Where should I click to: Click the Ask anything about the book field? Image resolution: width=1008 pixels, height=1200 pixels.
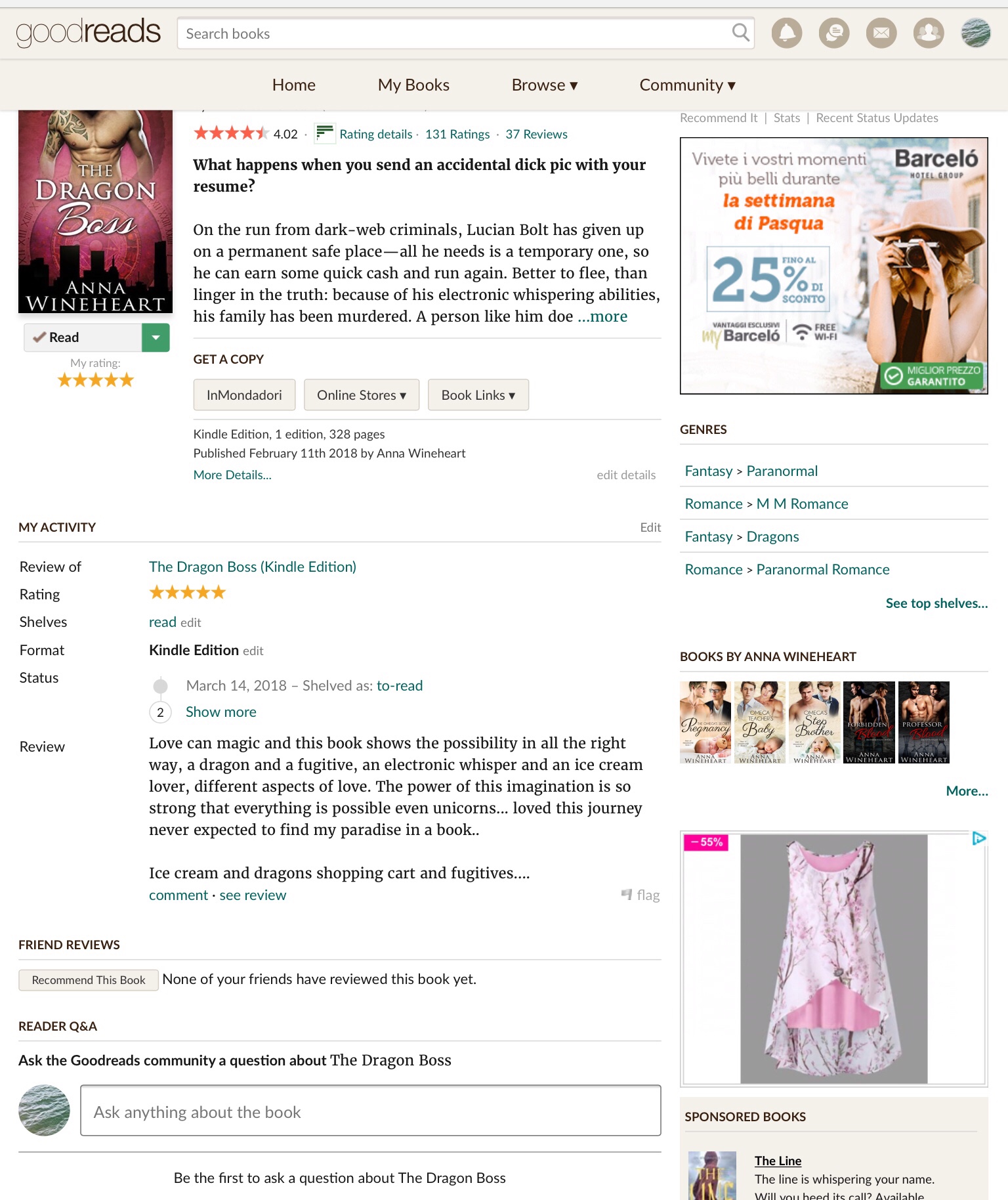click(371, 1111)
